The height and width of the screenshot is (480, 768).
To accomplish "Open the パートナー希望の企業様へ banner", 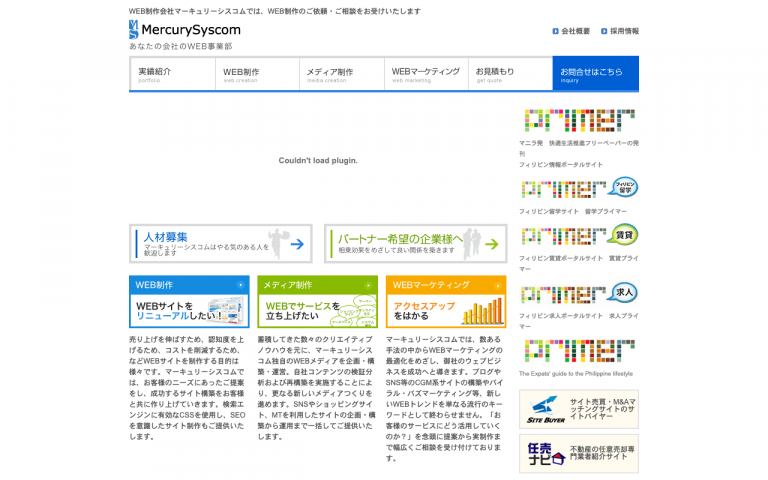I will 415,243.
